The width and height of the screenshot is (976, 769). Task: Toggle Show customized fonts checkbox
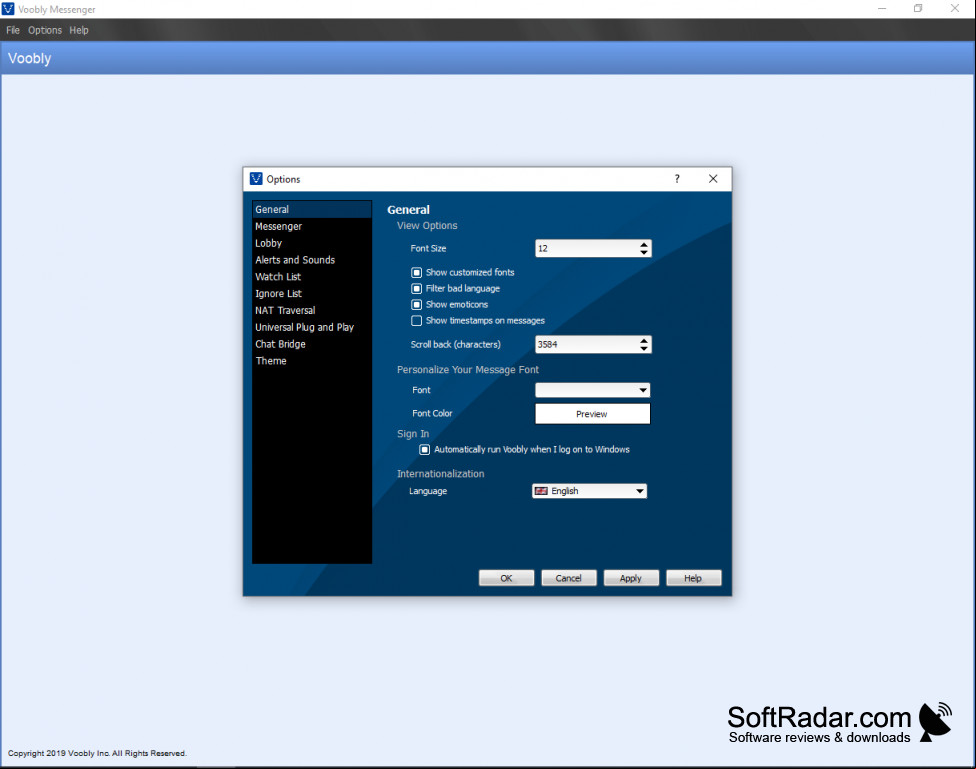coord(416,272)
